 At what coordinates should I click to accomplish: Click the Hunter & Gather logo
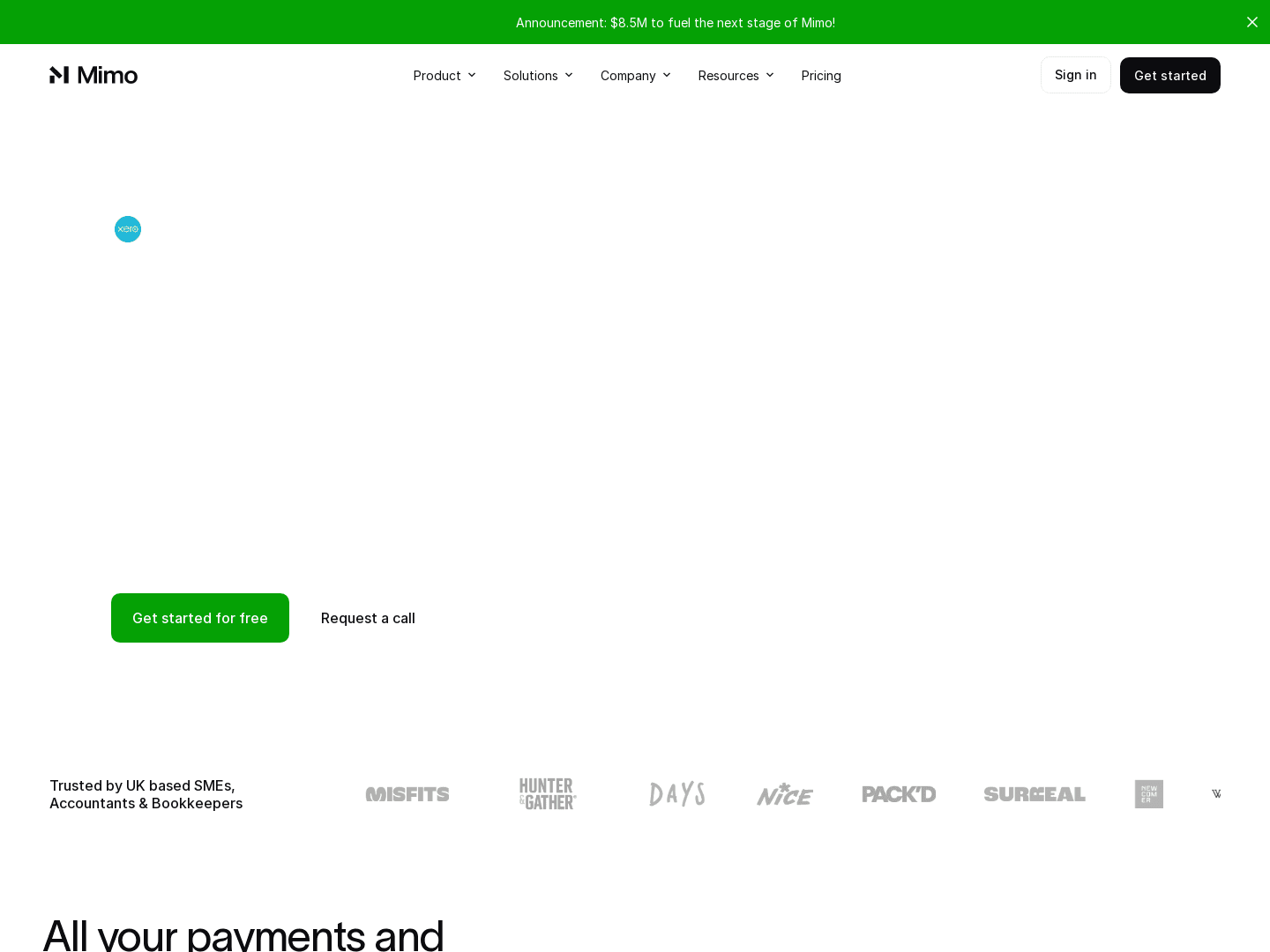coord(547,793)
